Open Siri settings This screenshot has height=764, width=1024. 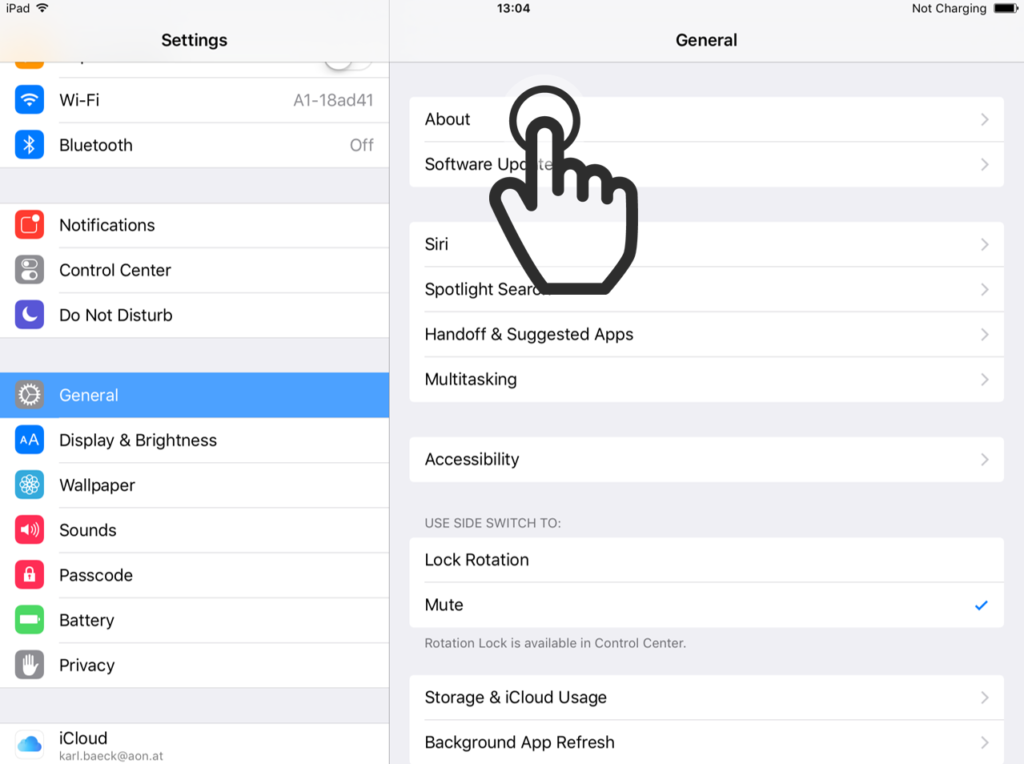tap(707, 244)
